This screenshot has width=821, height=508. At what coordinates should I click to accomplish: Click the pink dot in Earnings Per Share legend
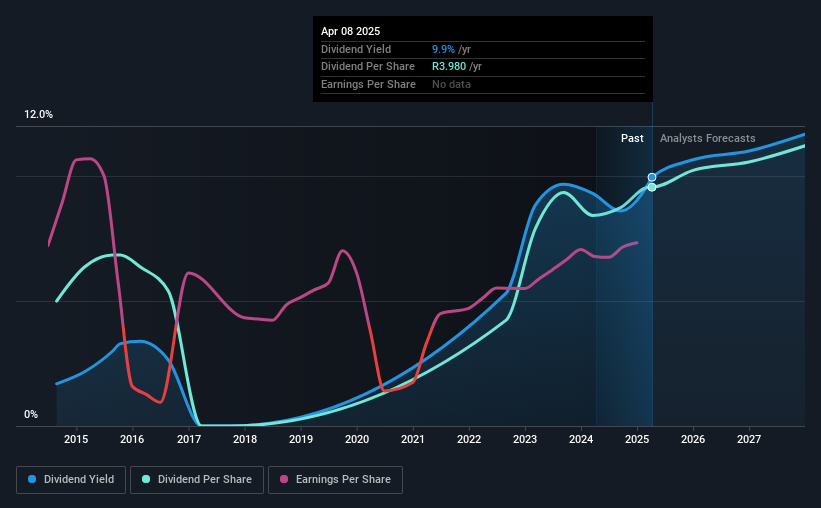point(284,479)
